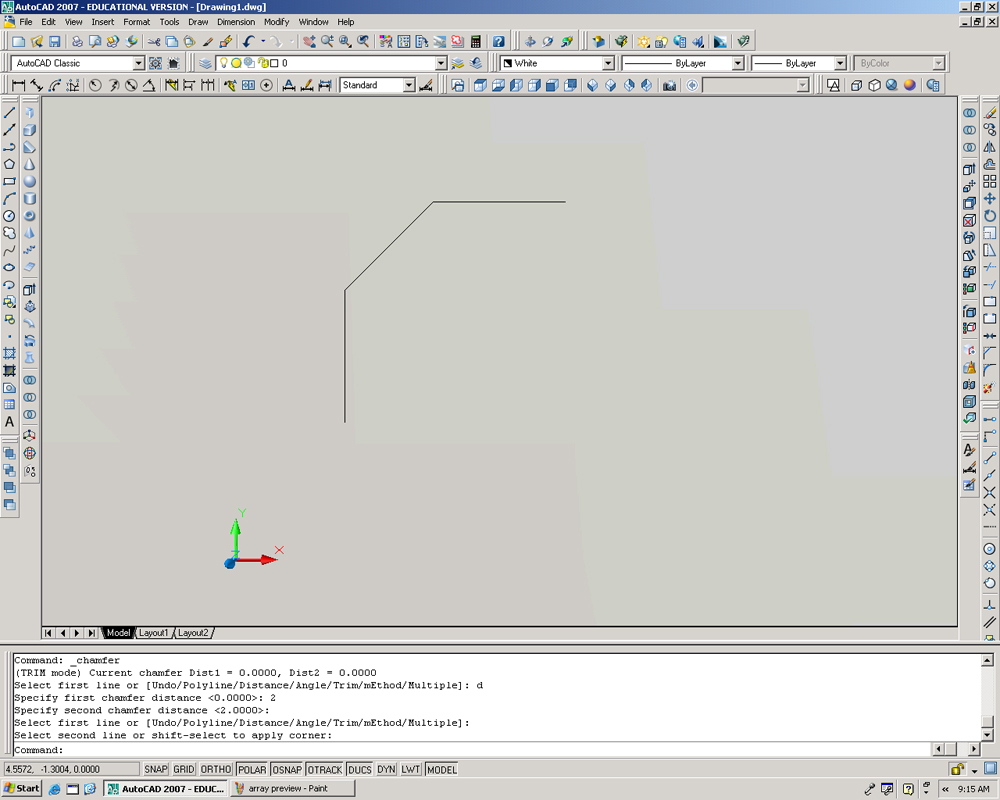Click inside the command line input
The width and height of the screenshot is (1000, 800).
pyautogui.click(x=400, y=749)
